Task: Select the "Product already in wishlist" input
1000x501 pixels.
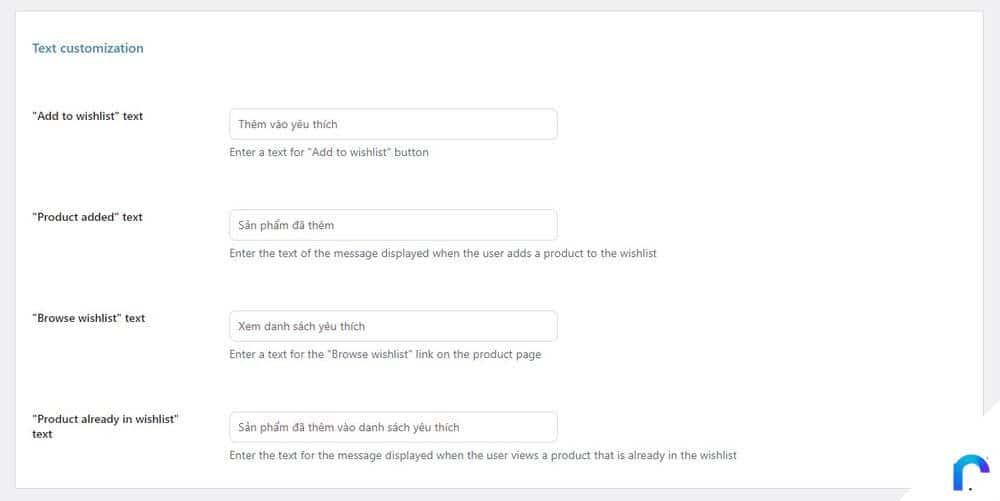Action: tap(393, 427)
